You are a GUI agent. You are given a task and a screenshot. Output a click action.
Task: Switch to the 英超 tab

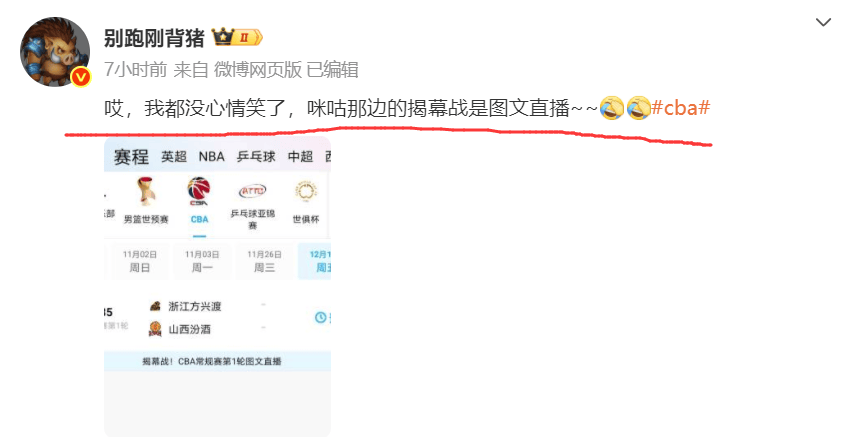tap(174, 157)
